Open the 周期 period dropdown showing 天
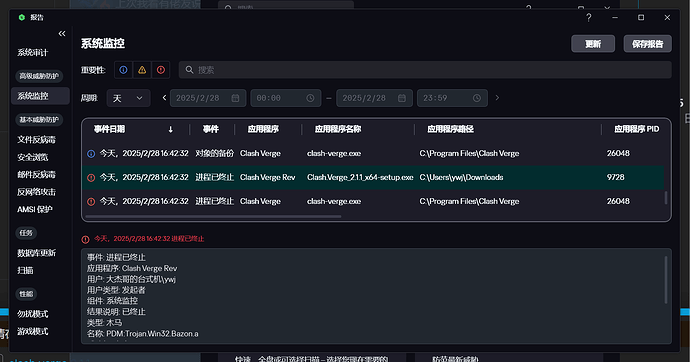This screenshot has height=362, width=690. pos(128,98)
